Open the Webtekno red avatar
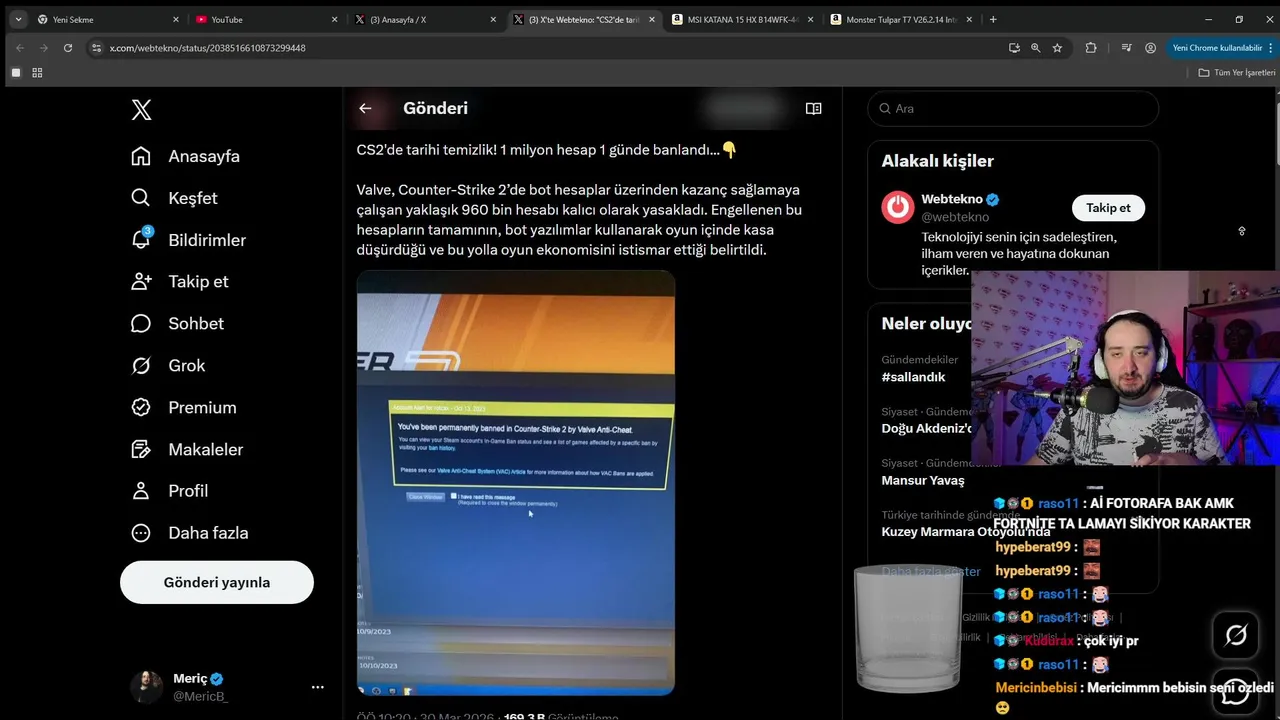This screenshot has height=720, width=1280. click(x=898, y=207)
